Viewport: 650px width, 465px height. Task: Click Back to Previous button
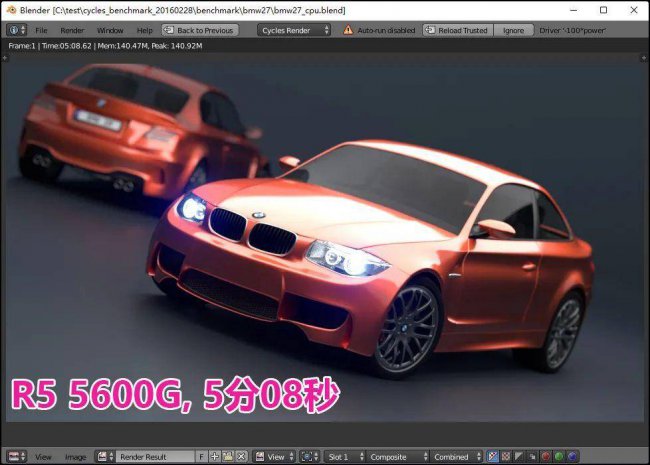200,30
